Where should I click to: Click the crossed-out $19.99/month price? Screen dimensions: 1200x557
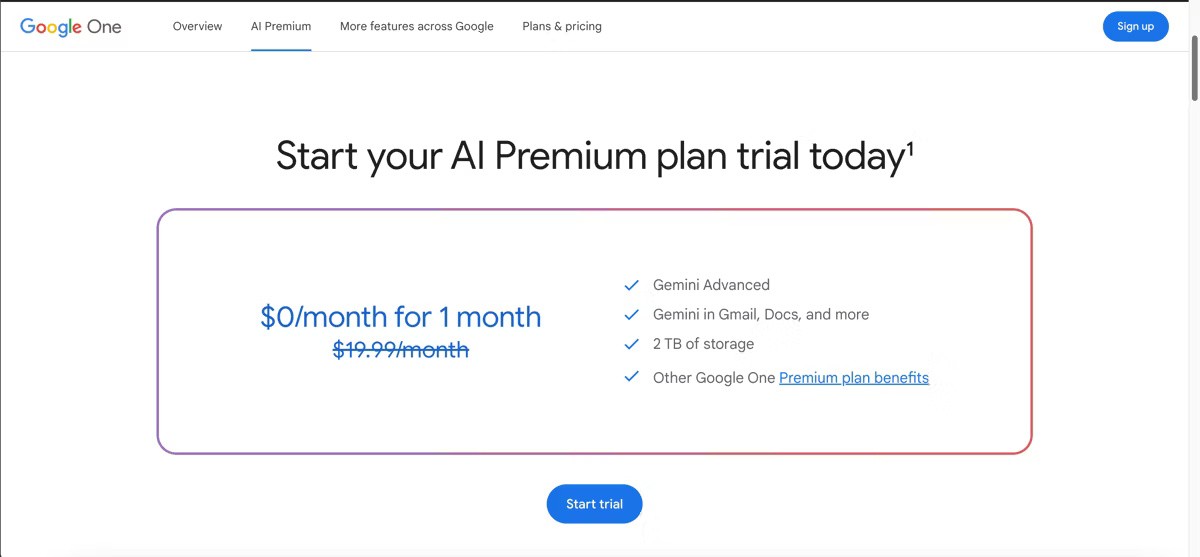point(400,349)
